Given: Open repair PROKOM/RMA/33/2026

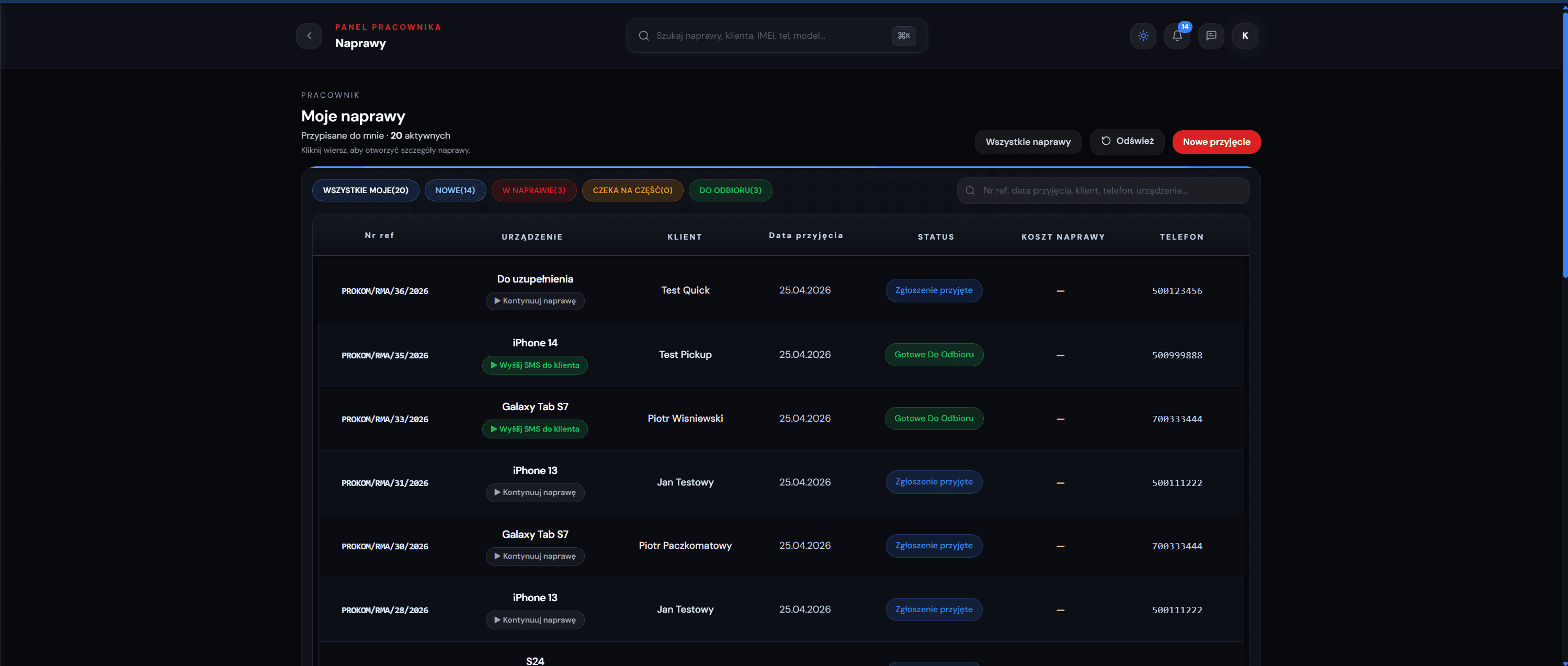Looking at the screenshot, I should click(x=385, y=420).
